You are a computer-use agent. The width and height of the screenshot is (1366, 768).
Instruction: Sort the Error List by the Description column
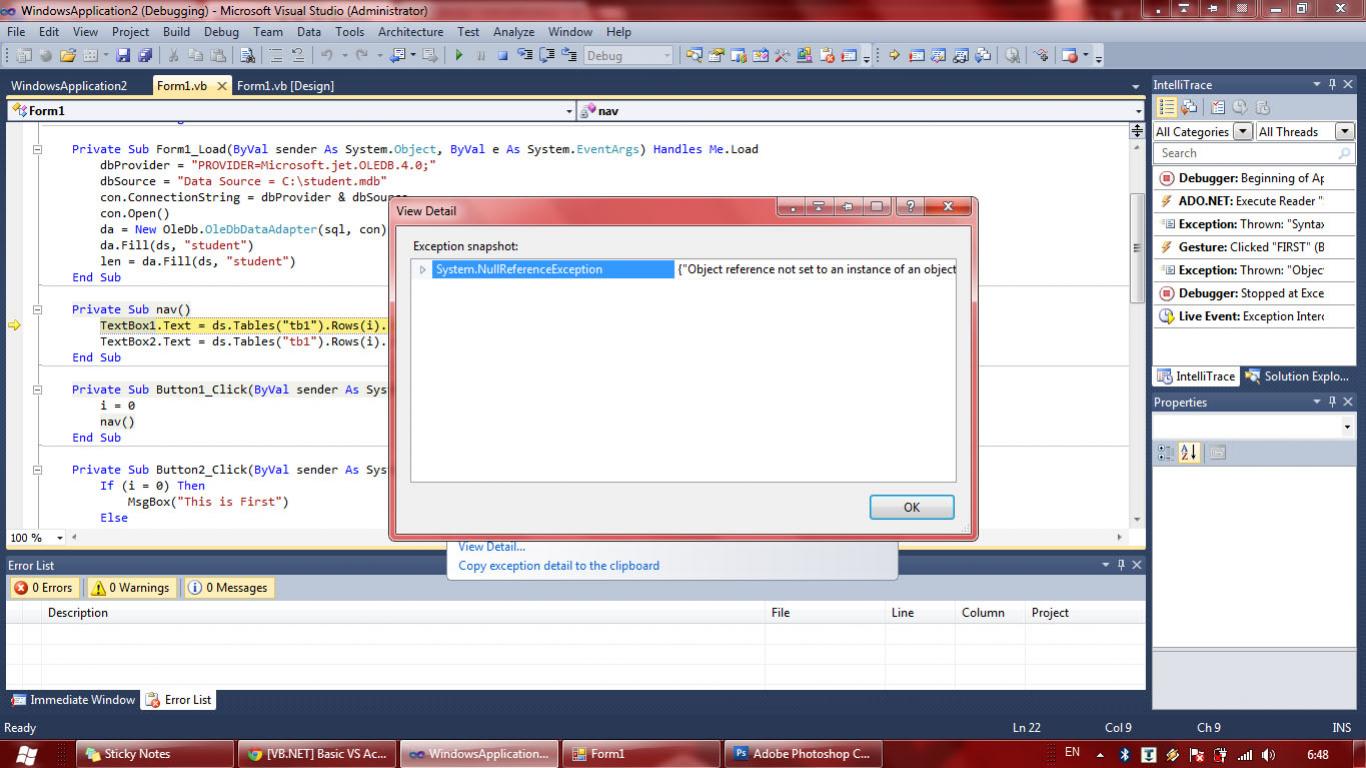coord(405,613)
